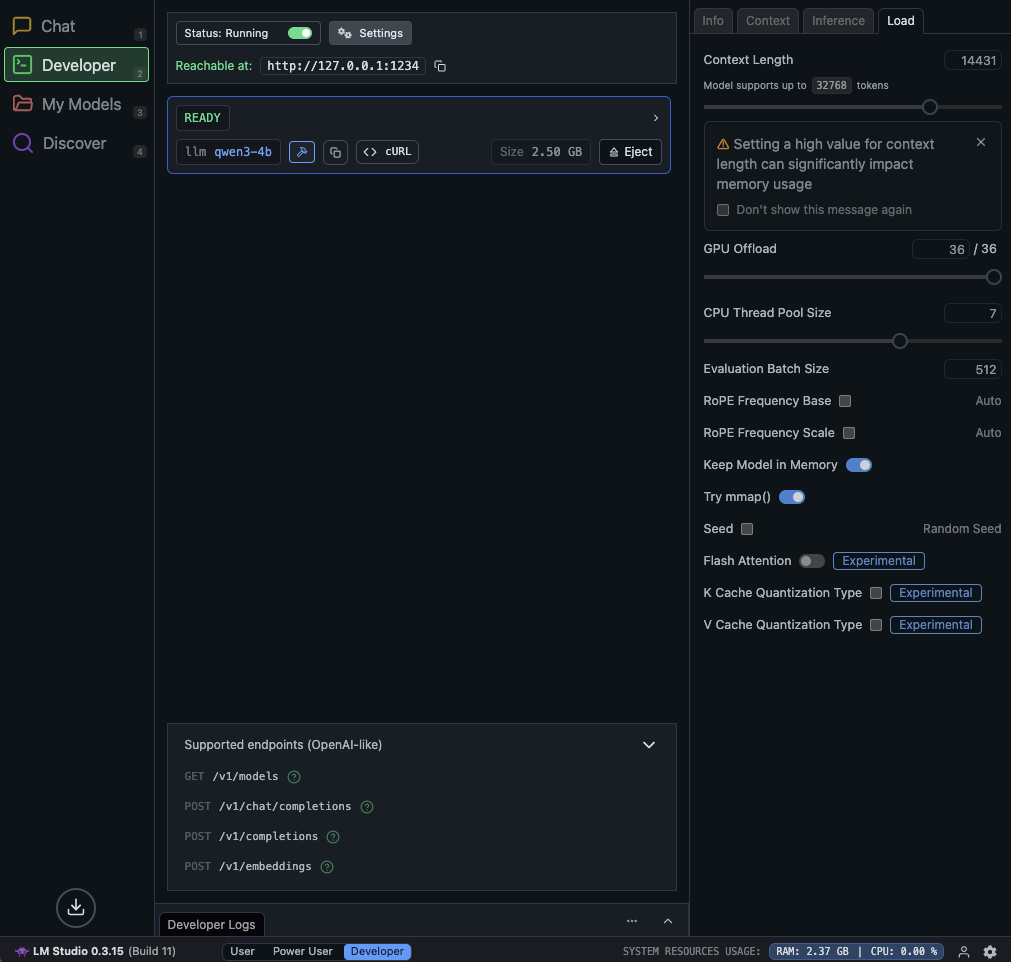
Task: Select the Load tab
Action: (x=900, y=21)
